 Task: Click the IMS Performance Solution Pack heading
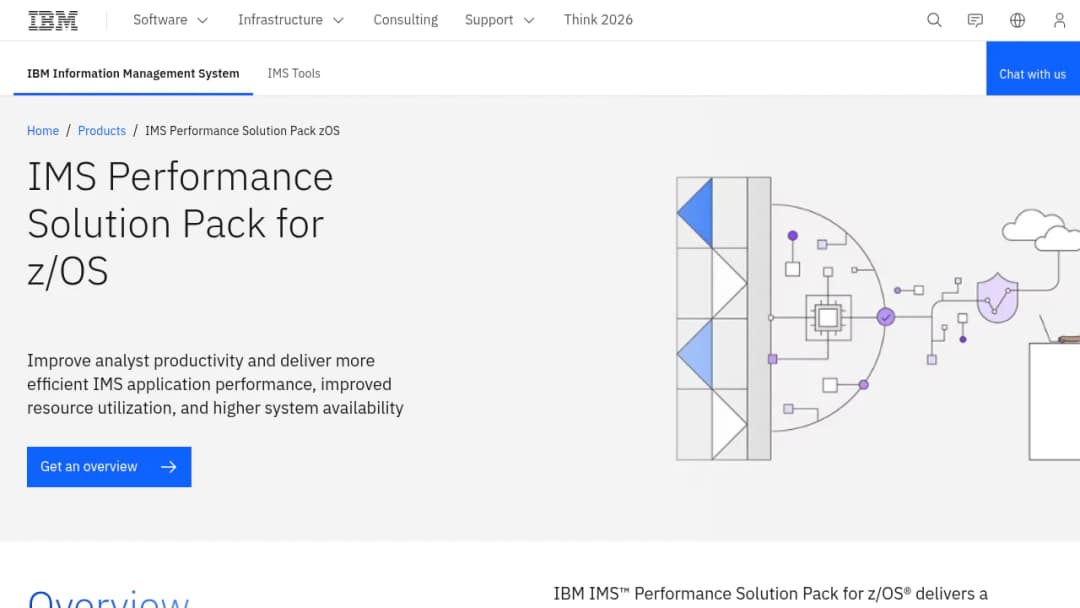click(180, 224)
